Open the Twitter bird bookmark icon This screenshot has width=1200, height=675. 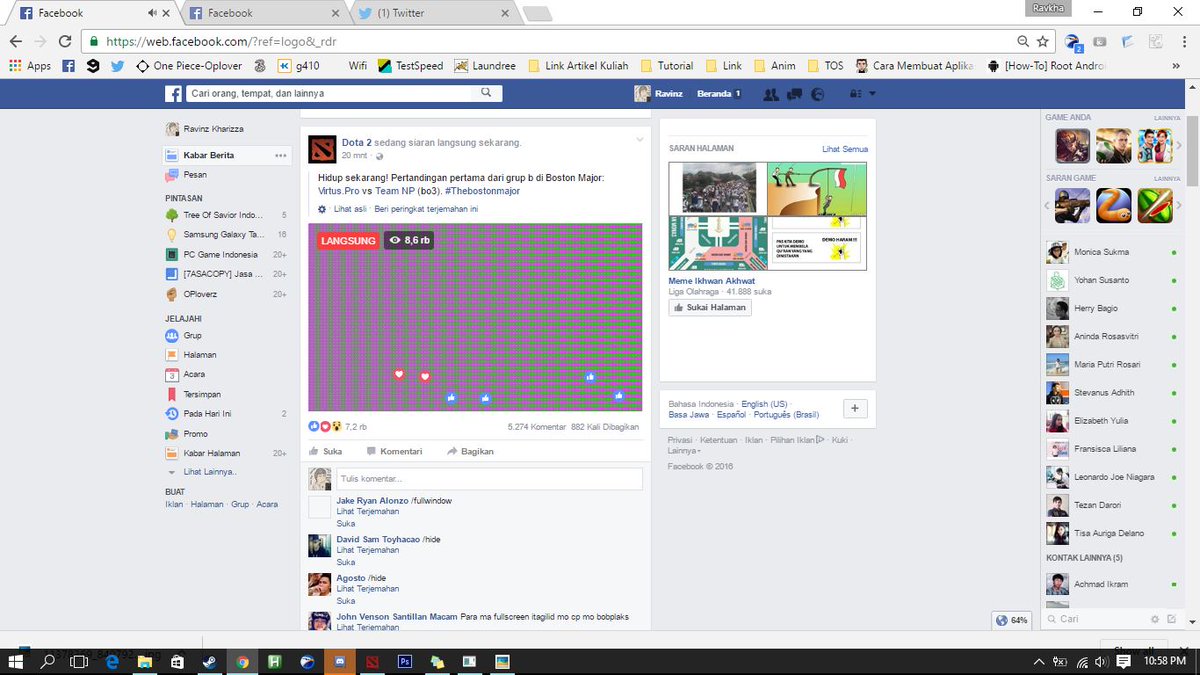[x=117, y=66]
